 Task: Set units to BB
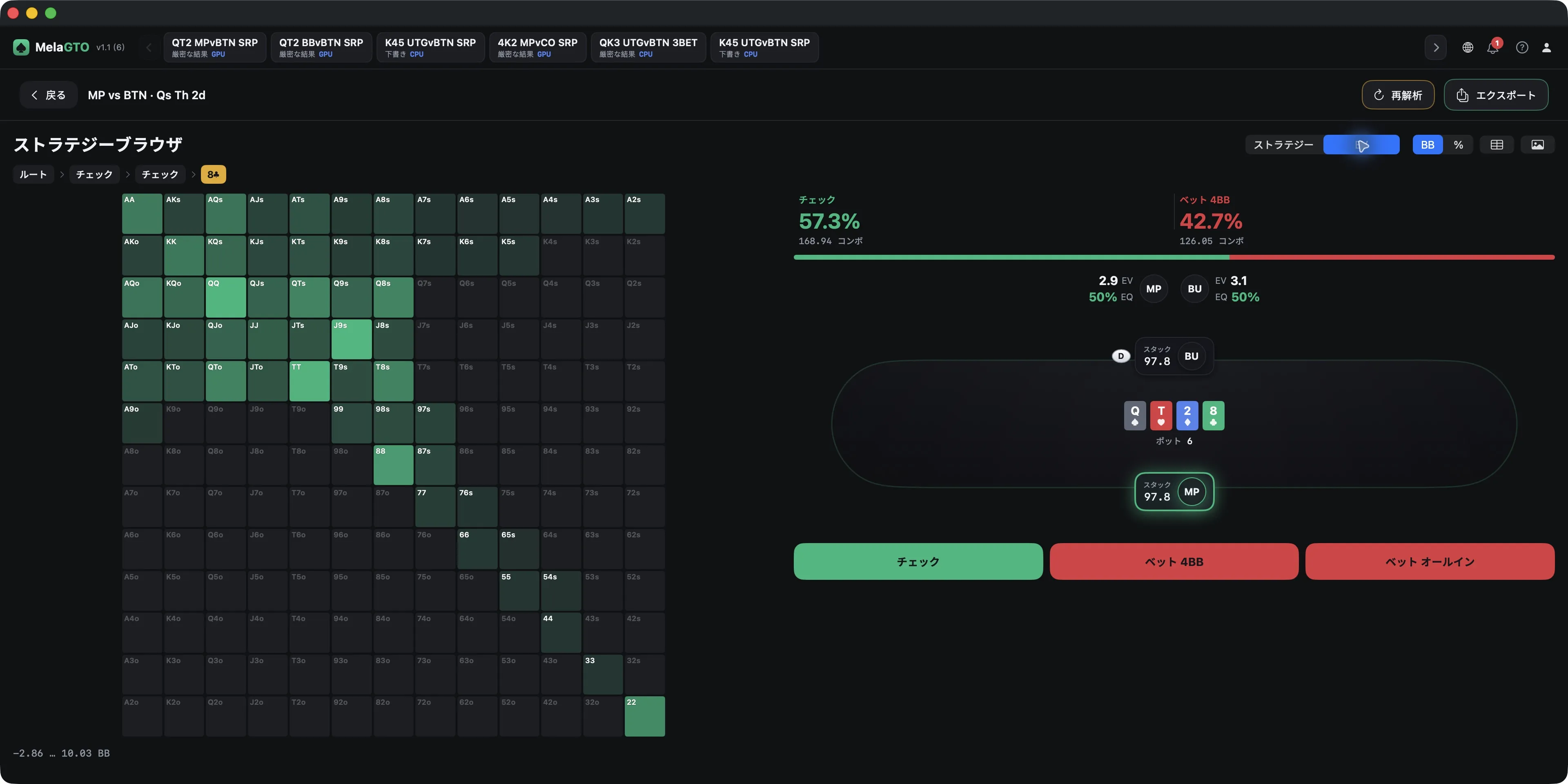[x=1428, y=145]
